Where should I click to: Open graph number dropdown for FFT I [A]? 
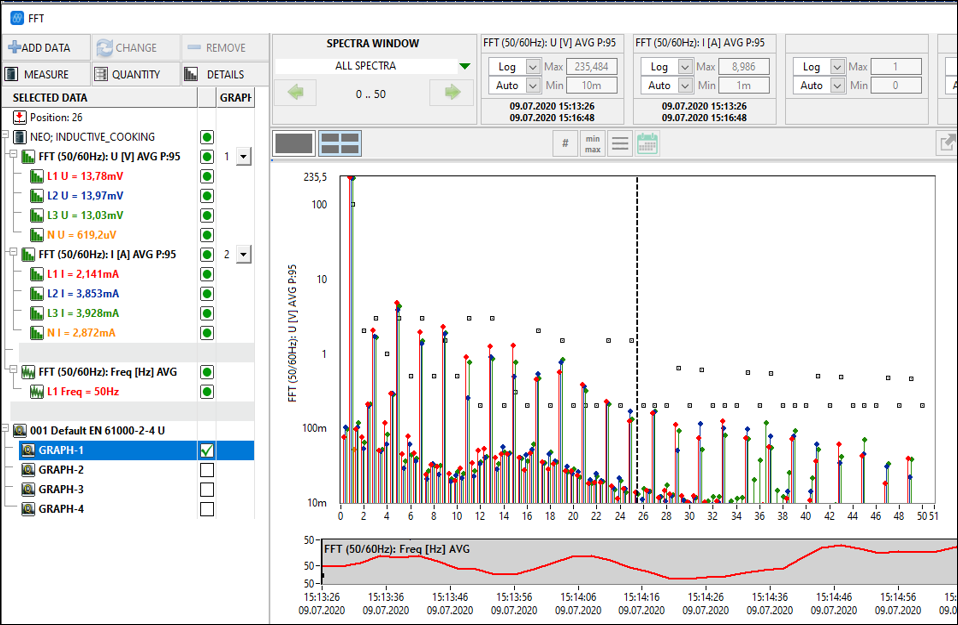tap(243, 255)
